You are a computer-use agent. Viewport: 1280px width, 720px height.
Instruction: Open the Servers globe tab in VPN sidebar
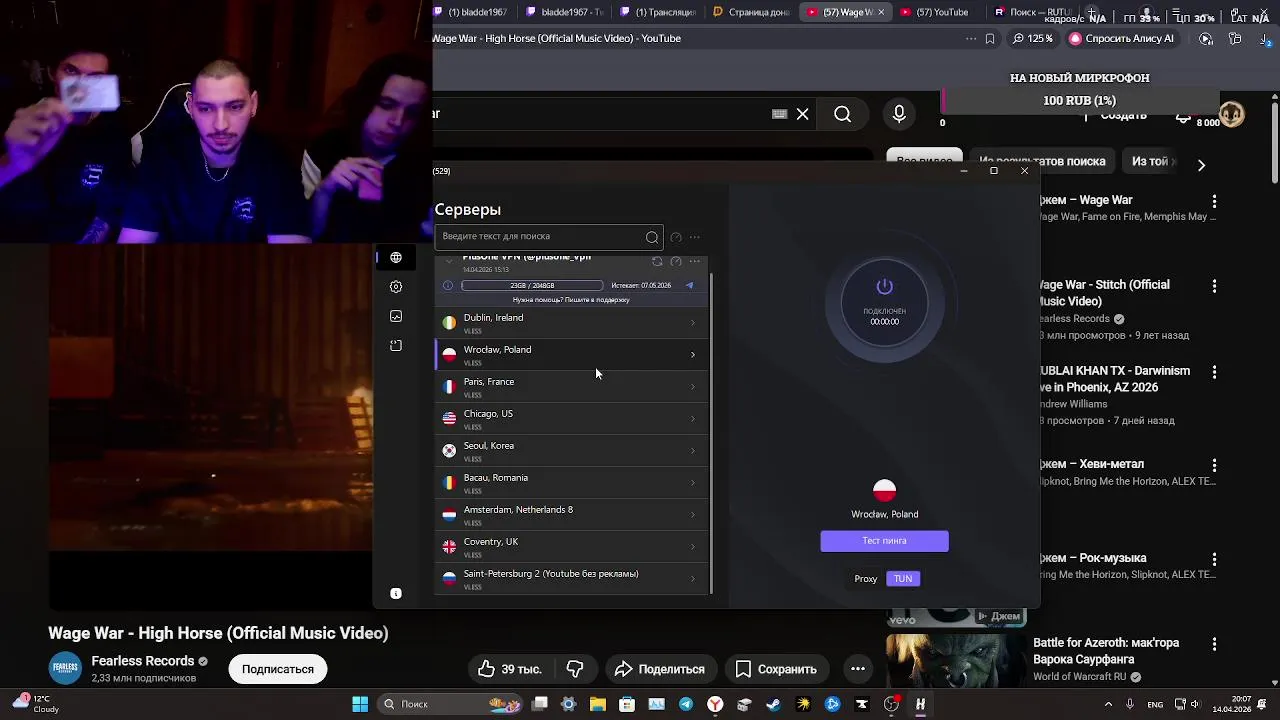click(x=396, y=258)
